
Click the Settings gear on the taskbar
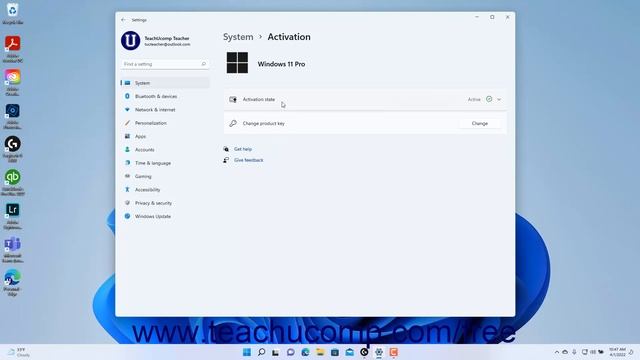click(x=379, y=352)
